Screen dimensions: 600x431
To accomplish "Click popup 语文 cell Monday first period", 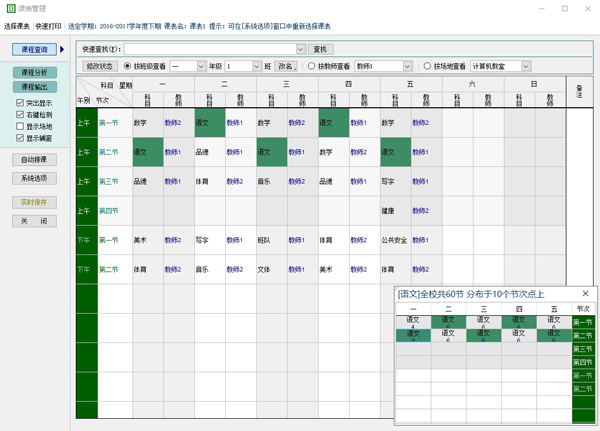I will [x=413, y=322].
